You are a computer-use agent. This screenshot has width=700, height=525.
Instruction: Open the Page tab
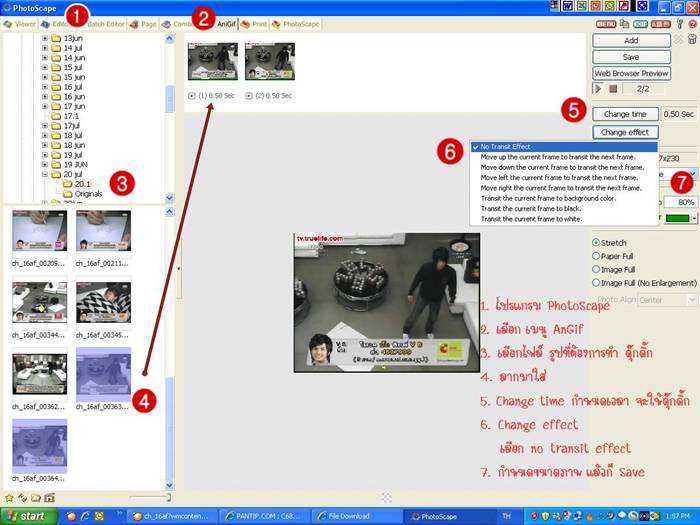coord(143,24)
